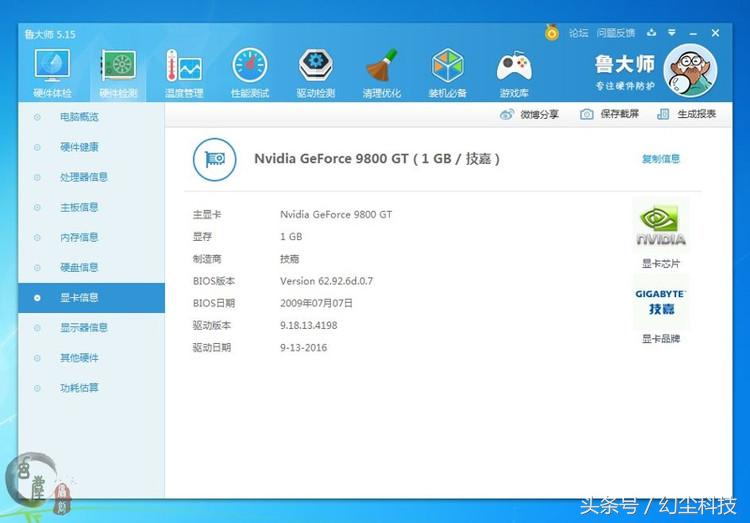
Task: Open the 装机必备 essential apps icon
Action: click(448, 70)
